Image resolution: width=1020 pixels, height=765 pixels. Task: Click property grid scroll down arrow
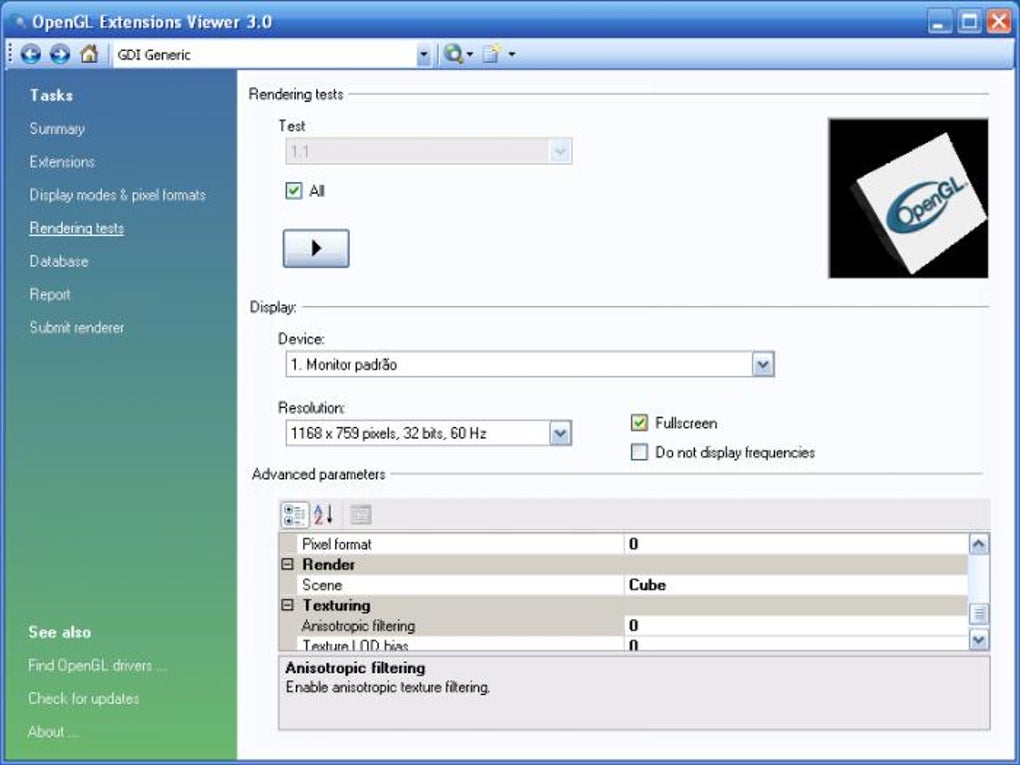[x=979, y=640]
